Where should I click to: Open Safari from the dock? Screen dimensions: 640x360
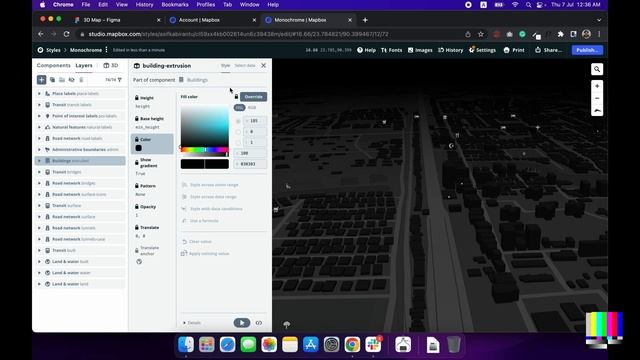pyautogui.click(x=227, y=345)
